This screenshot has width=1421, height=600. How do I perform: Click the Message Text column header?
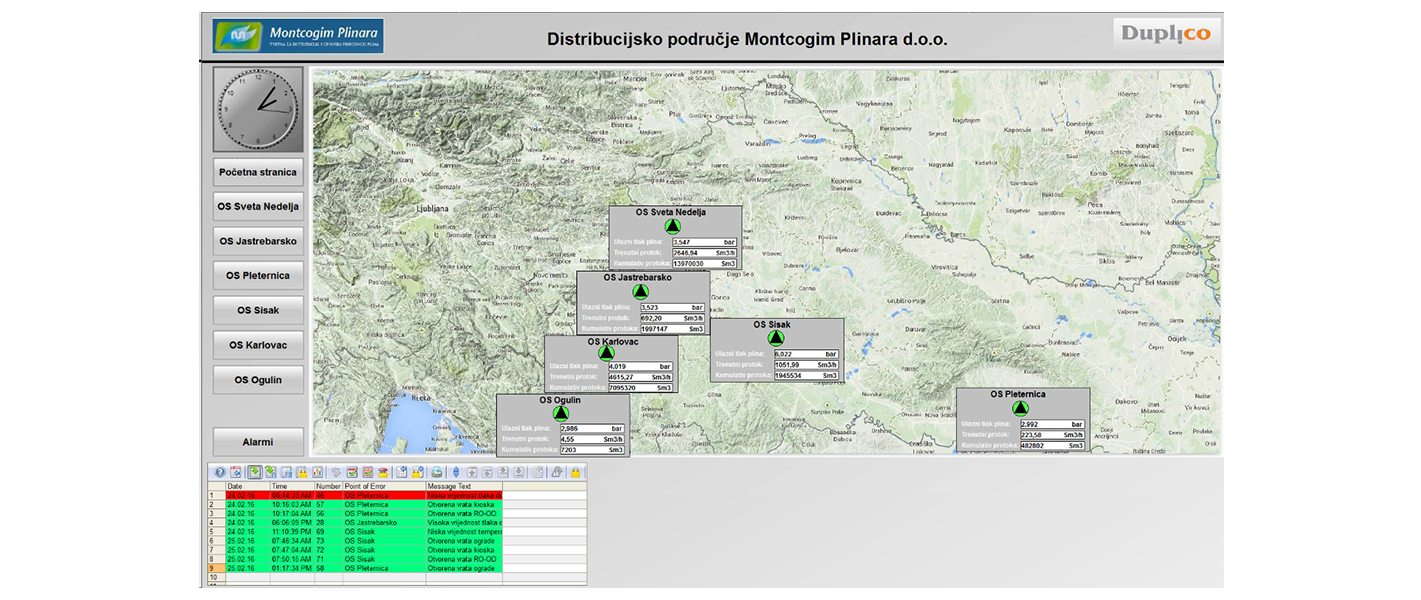(x=464, y=486)
